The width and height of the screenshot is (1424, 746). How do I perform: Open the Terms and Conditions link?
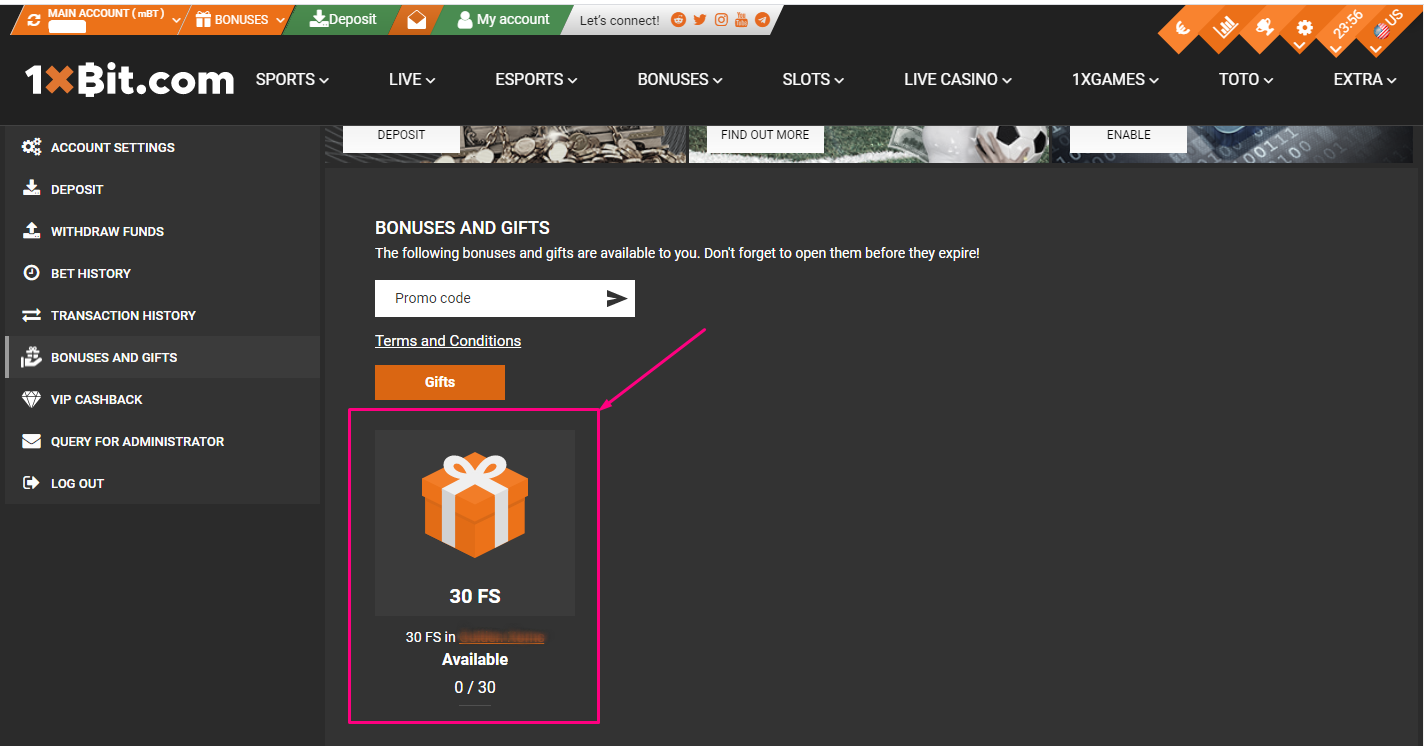tap(447, 340)
